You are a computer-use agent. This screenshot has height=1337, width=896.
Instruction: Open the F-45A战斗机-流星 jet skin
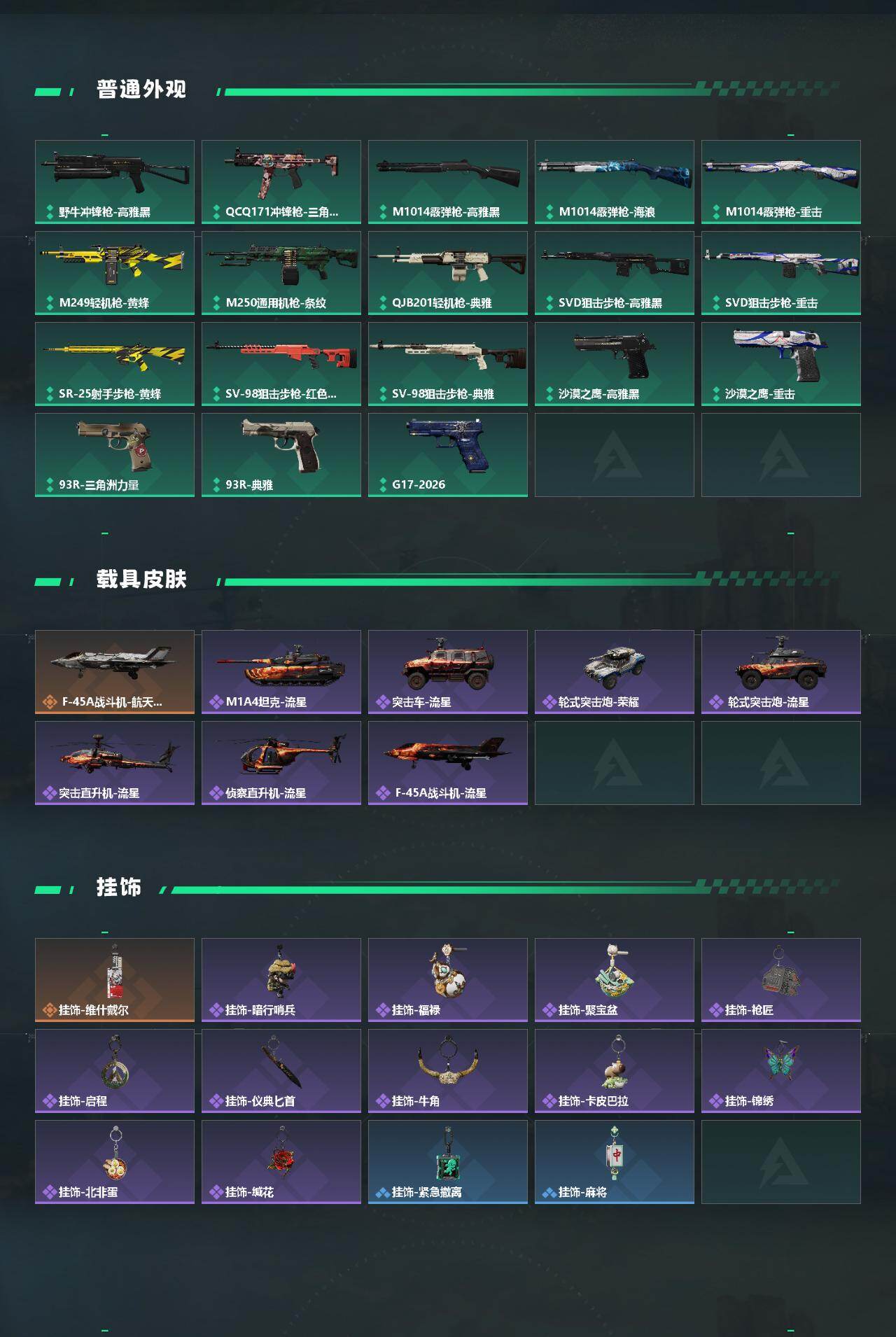pos(448,763)
